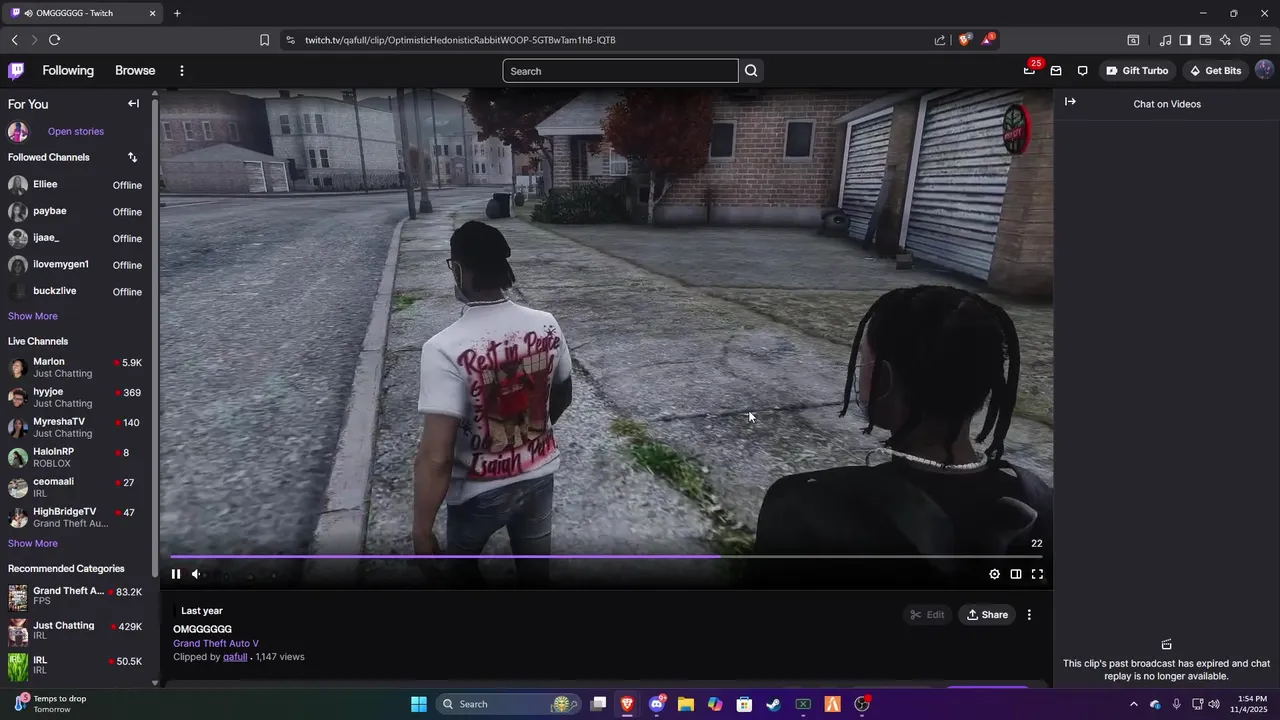Open the Whispers chat bubble icon
The height and width of the screenshot is (720, 1280).
coord(1083,71)
